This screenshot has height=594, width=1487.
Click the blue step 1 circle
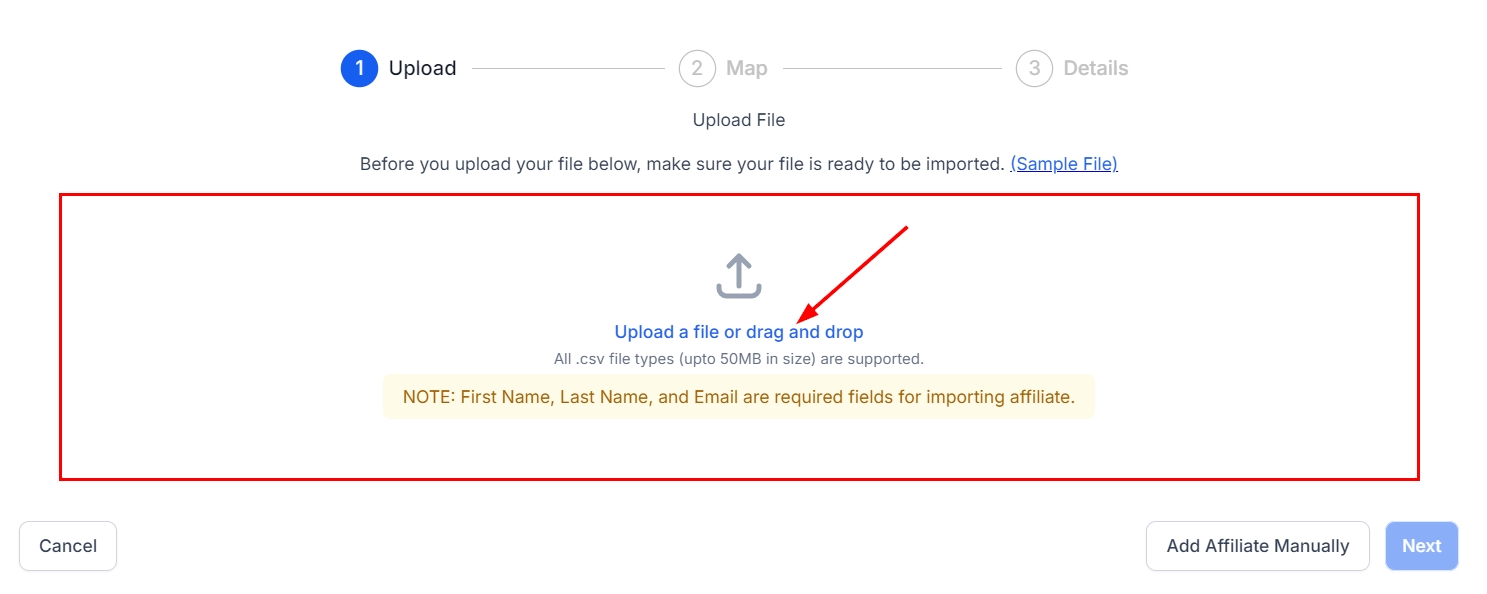[359, 69]
